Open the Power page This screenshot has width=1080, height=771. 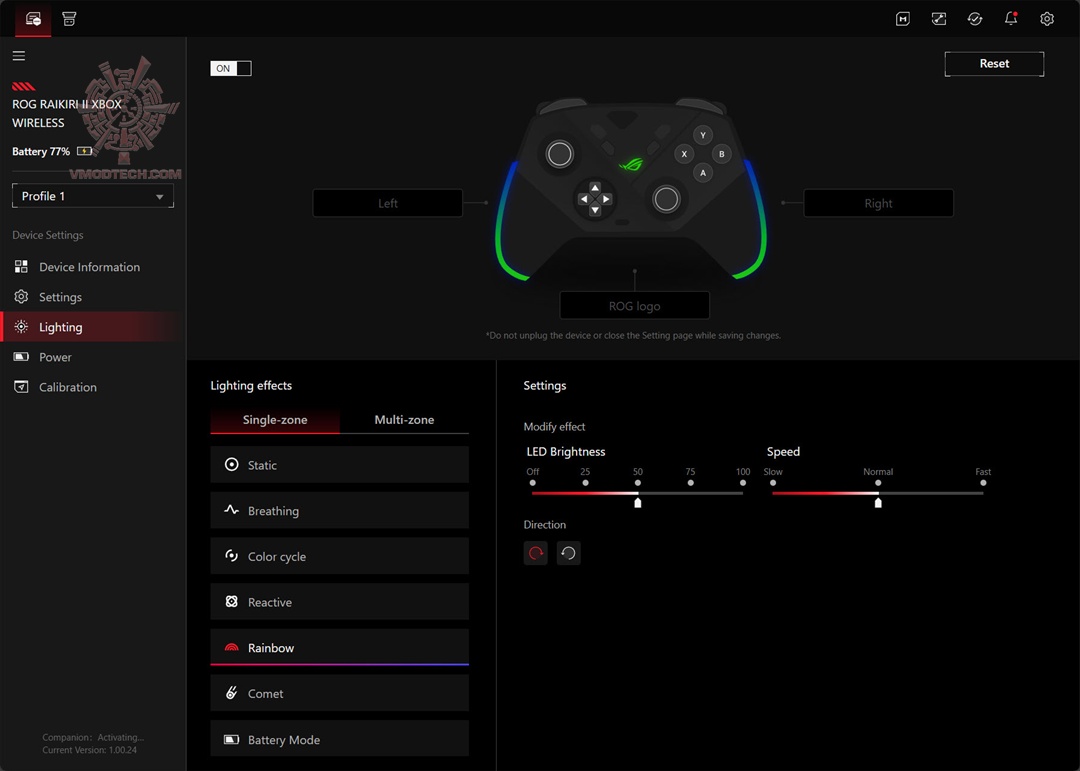coord(55,357)
